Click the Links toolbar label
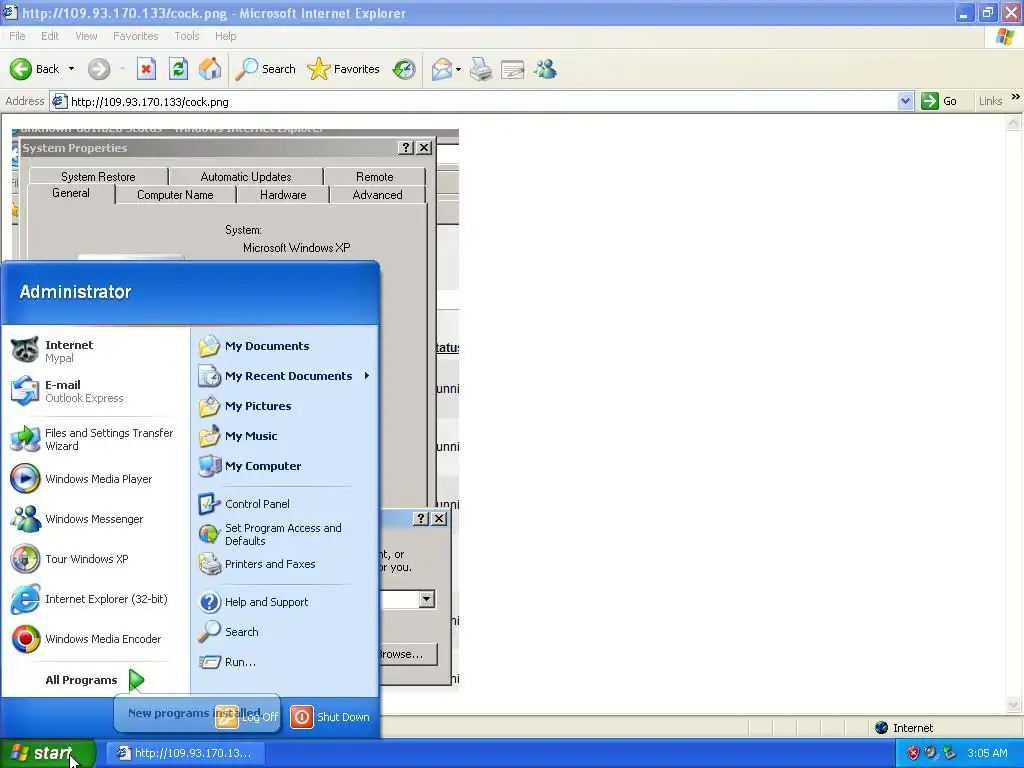 point(990,101)
